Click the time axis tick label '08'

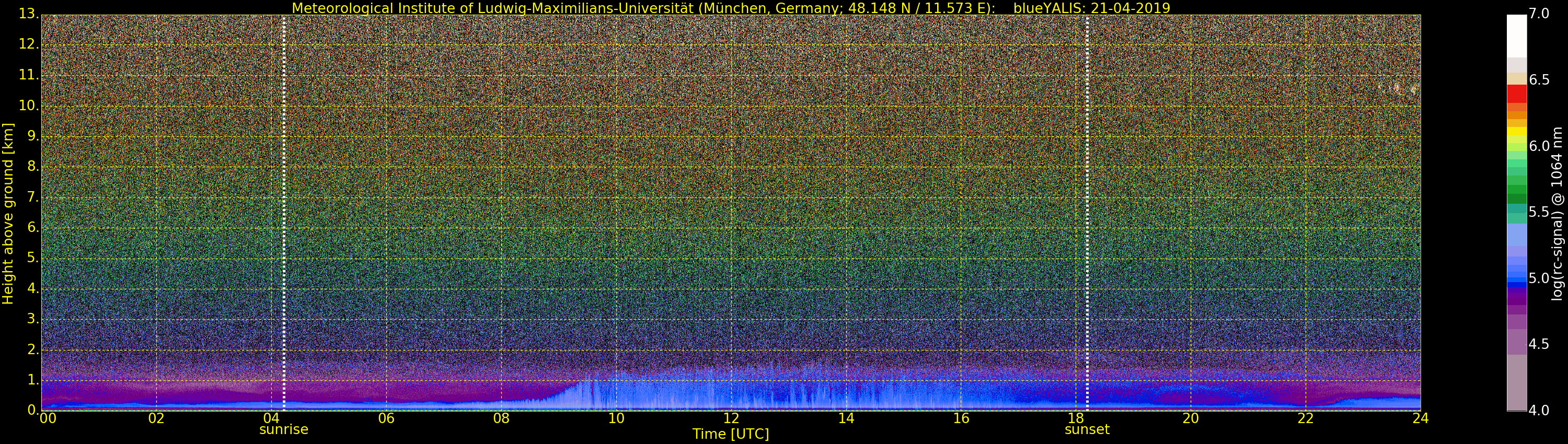(502, 418)
